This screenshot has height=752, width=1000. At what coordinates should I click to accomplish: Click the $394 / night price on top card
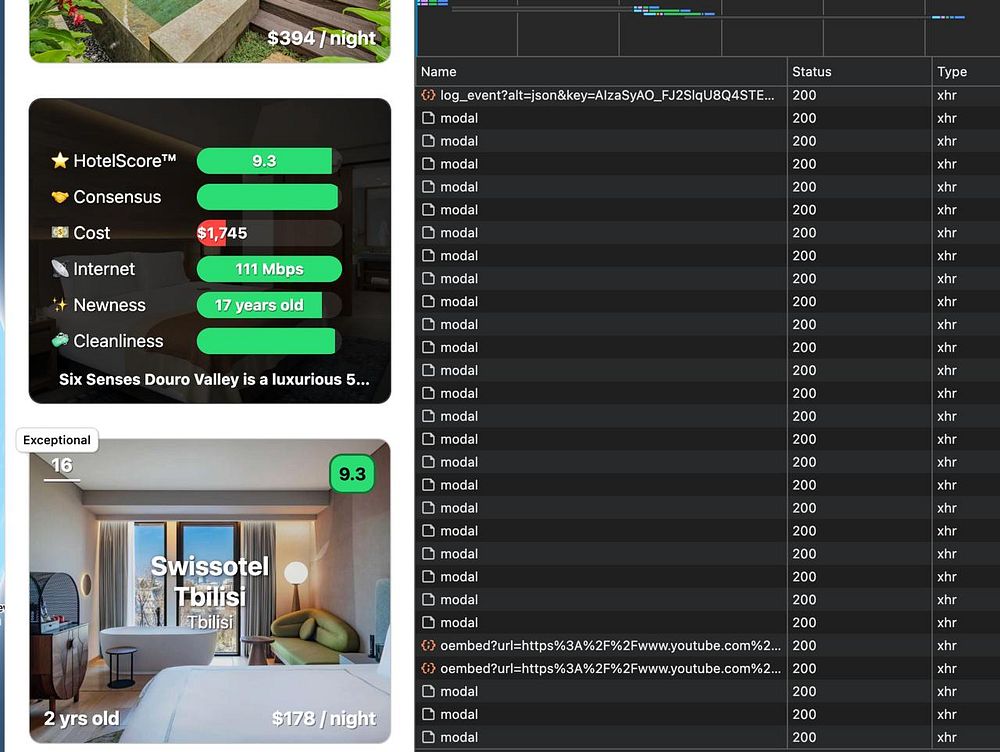[x=321, y=38]
